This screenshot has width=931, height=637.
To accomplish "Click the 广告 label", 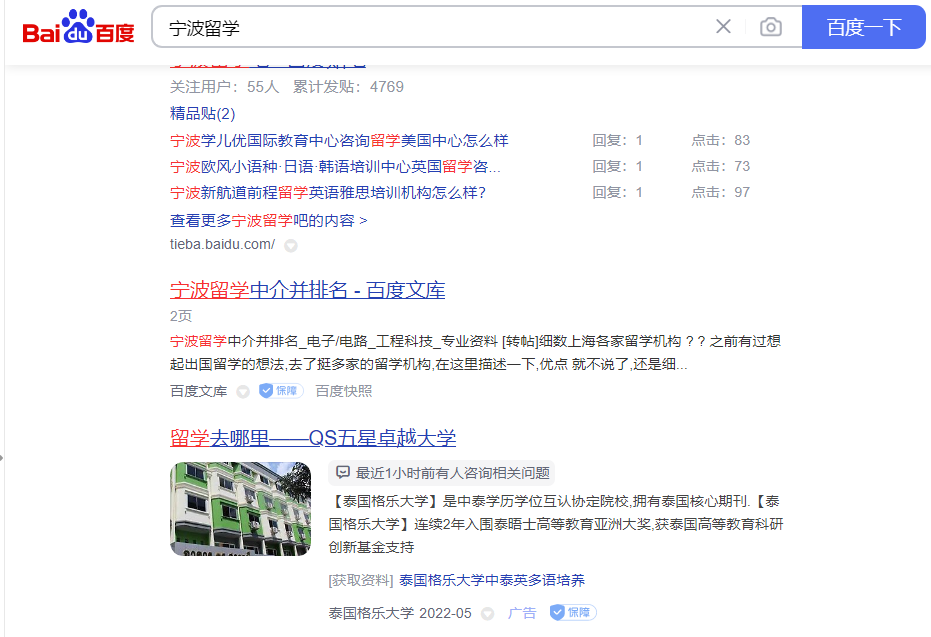I will 521,613.
